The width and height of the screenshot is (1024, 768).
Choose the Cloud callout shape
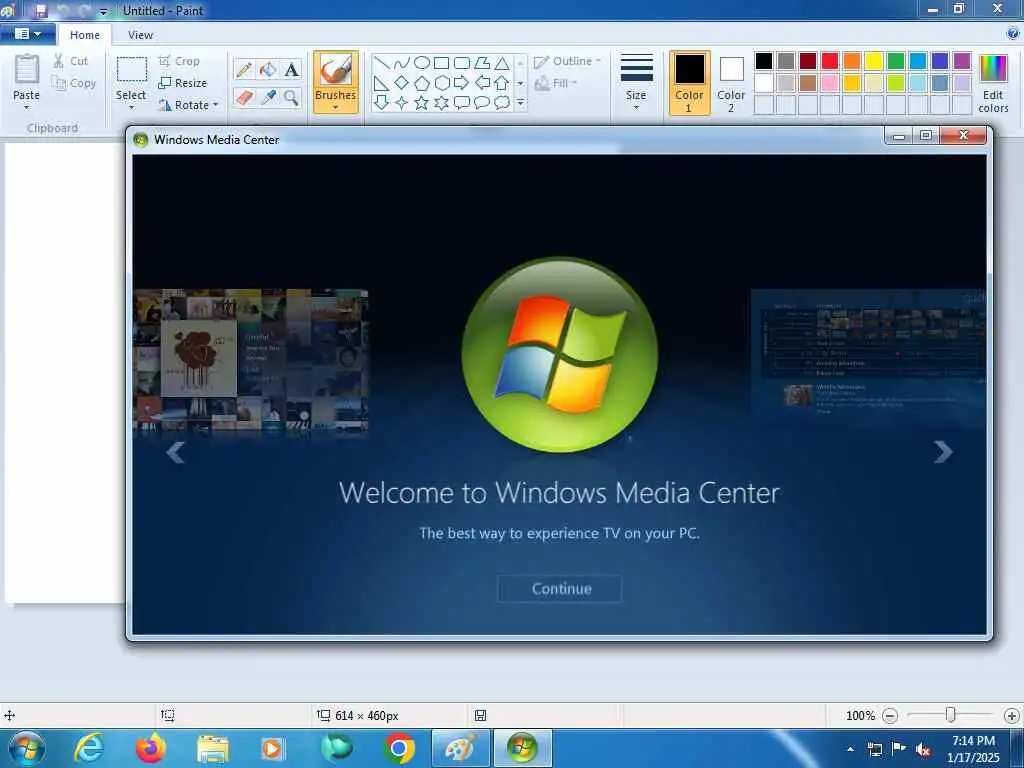pos(502,103)
